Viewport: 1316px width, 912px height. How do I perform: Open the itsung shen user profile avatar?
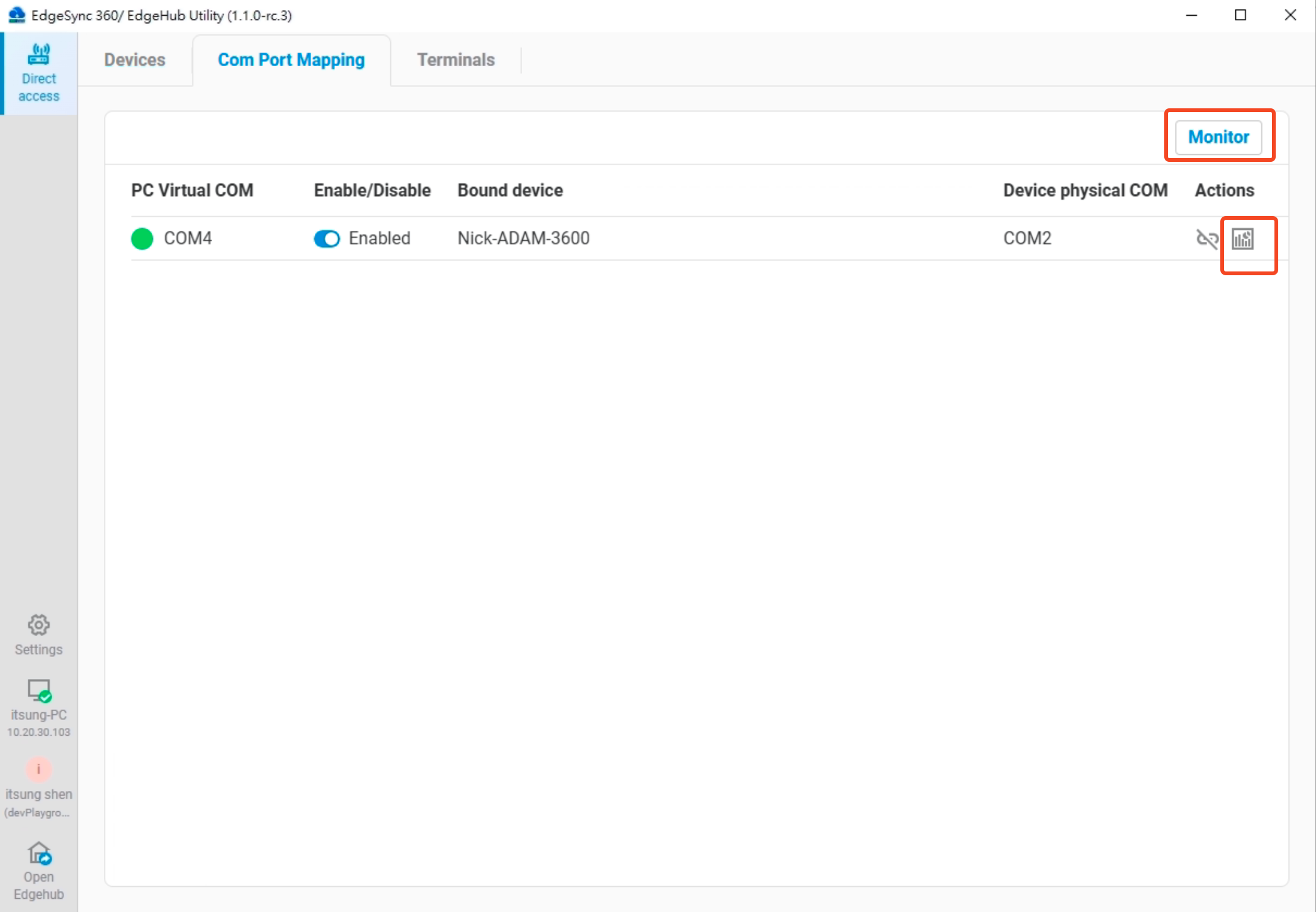[38, 769]
